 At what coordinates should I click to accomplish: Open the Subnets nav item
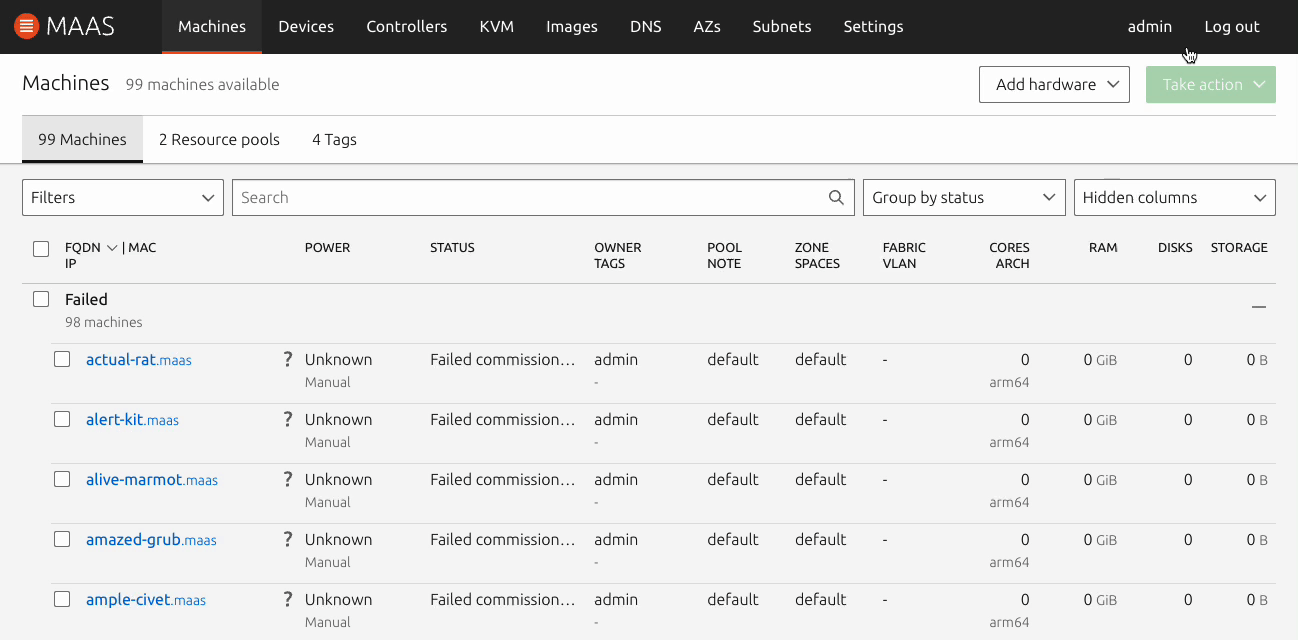[x=782, y=27]
